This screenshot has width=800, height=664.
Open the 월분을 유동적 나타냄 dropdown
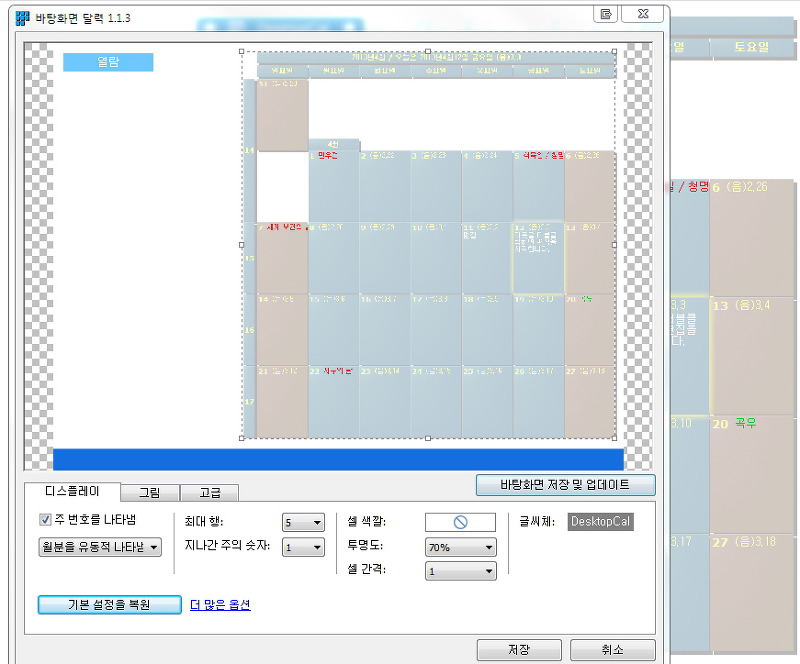(x=100, y=547)
